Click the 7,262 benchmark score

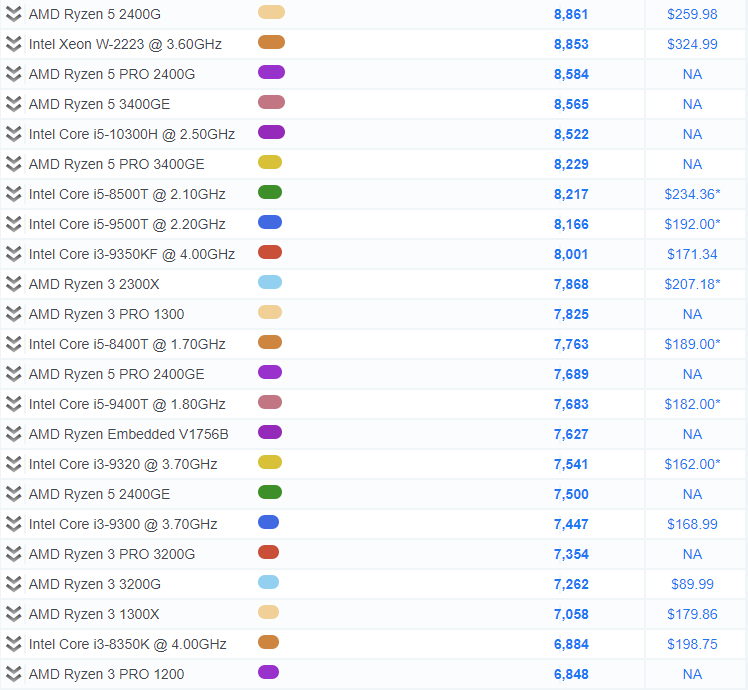tap(571, 584)
